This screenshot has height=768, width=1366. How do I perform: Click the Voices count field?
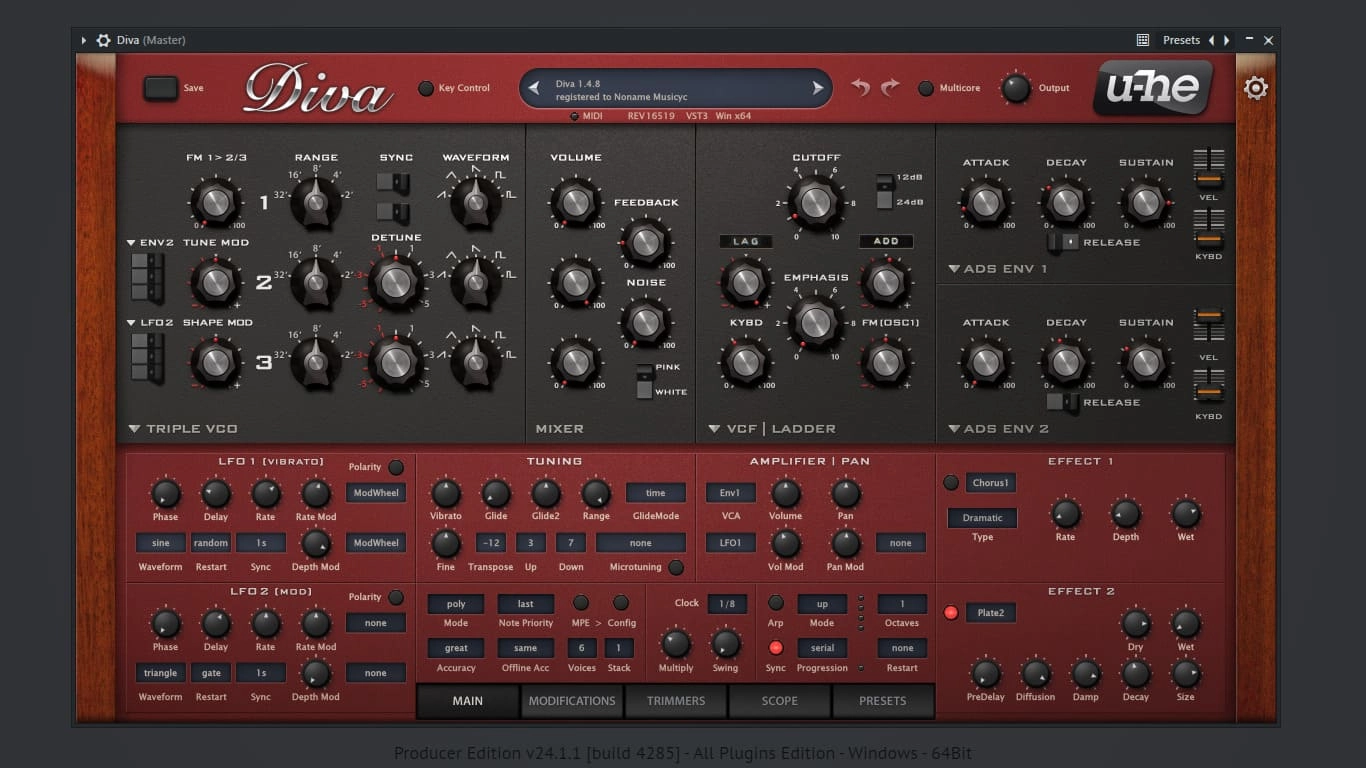(582, 648)
